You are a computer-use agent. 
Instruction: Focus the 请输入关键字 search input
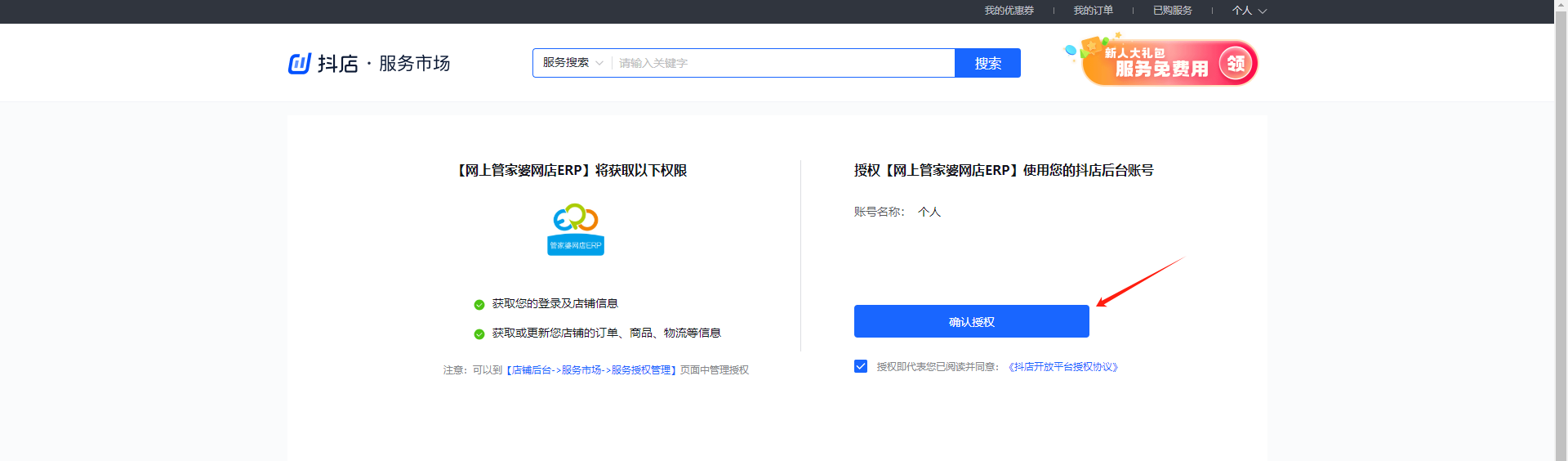782,63
